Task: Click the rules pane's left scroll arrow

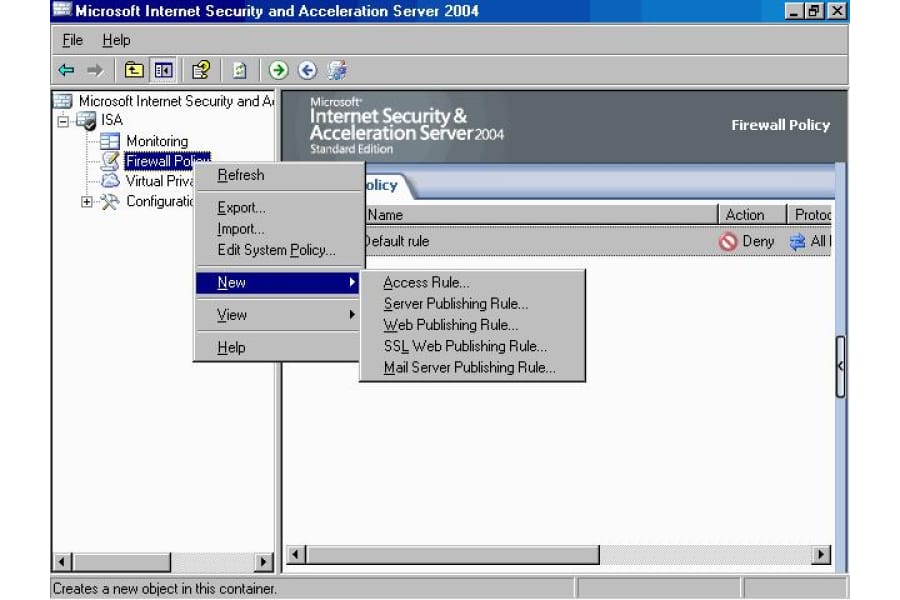Action: (296, 555)
